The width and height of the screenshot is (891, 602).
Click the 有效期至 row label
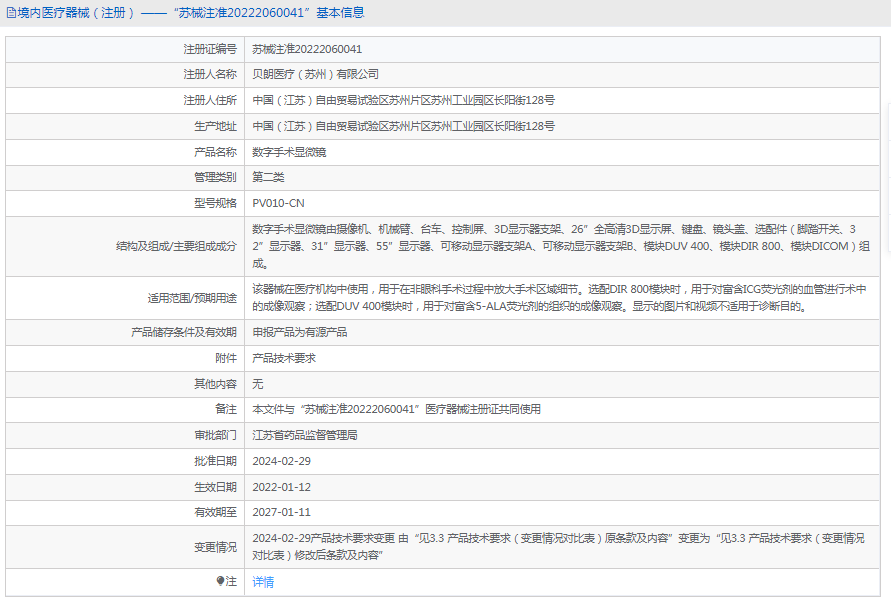point(215,512)
